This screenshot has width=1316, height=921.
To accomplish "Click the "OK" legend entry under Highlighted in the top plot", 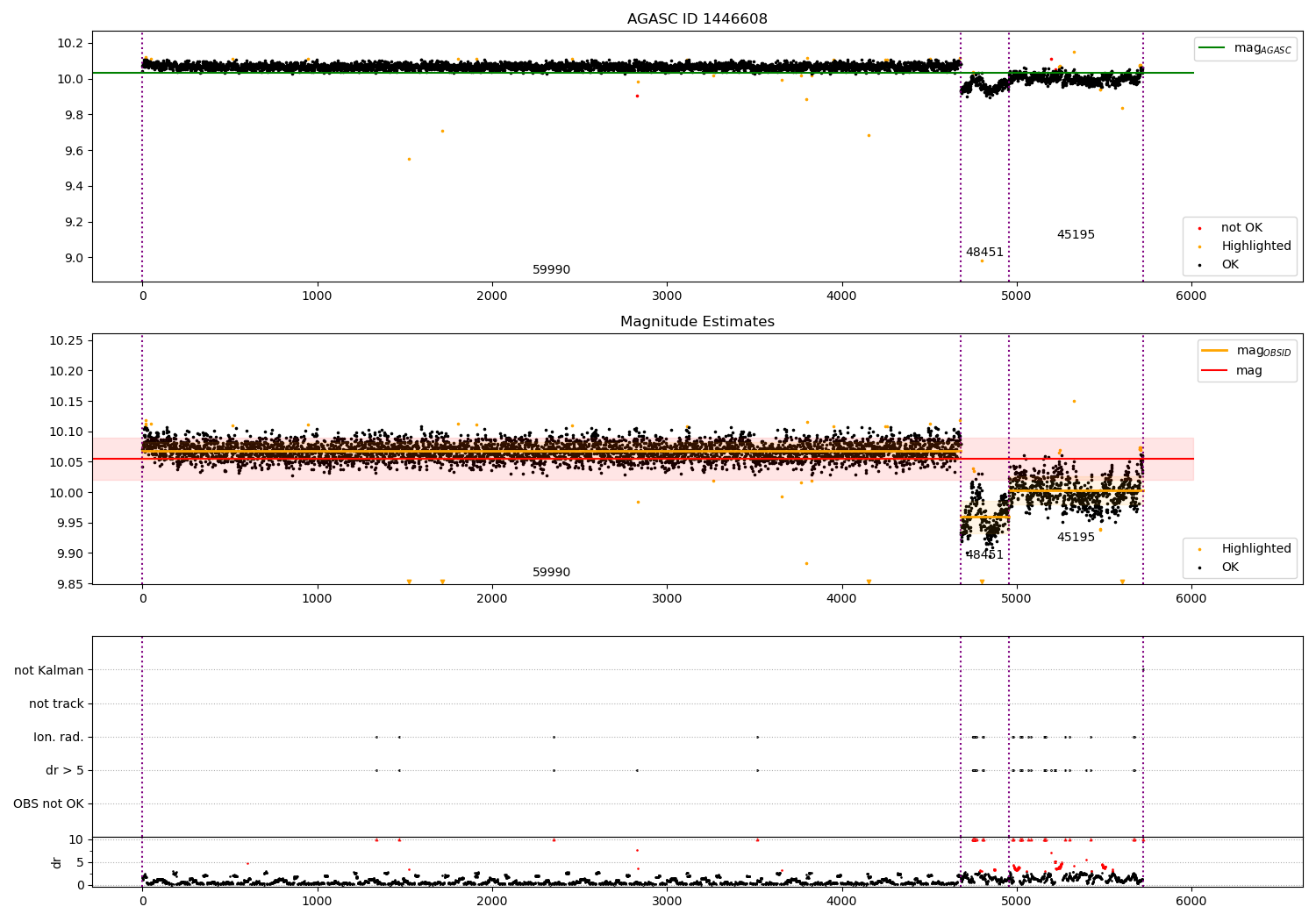I will coord(1230,265).
